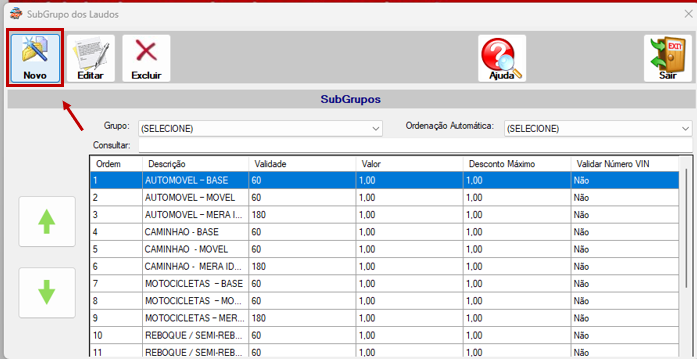
Task: Open the Ordenação Automática dropdown
Action: point(598,129)
